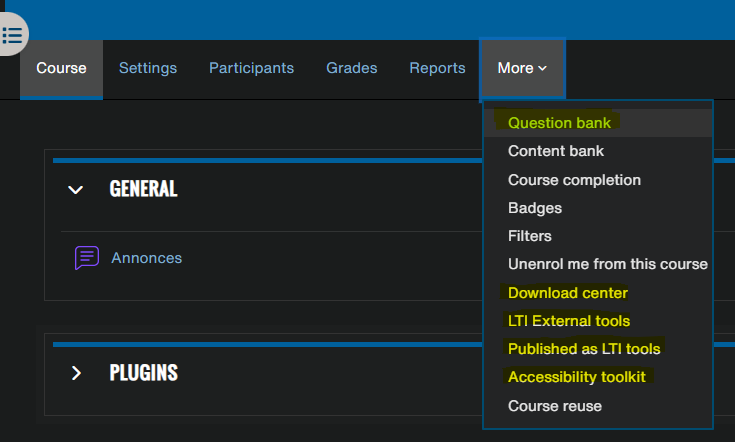Select Question bank from More menu
This screenshot has width=735, height=442.
click(598, 123)
